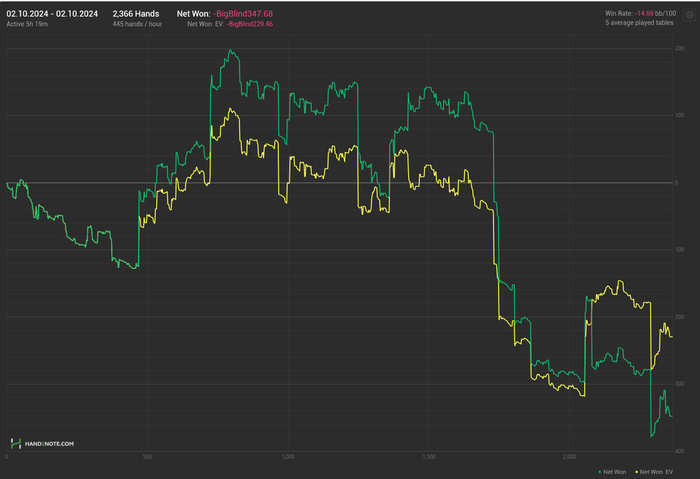The height and width of the screenshot is (479, 700).
Task: Open the graph settings gear icon
Action: [x=690, y=15]
